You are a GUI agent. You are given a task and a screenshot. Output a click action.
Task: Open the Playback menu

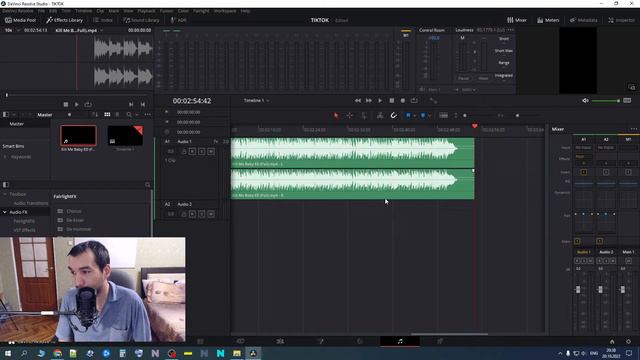click(146, 11)
